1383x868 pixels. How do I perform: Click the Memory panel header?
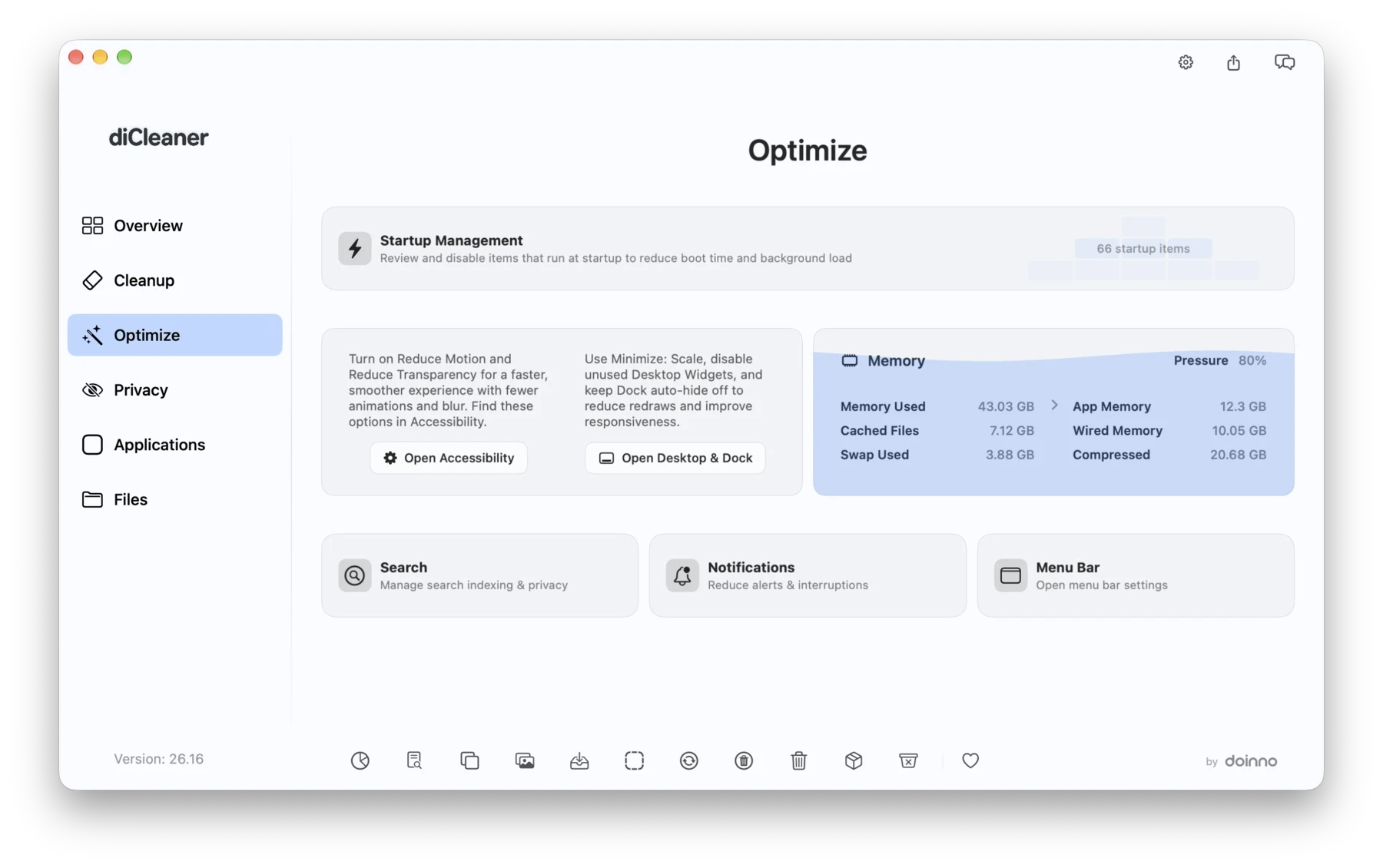(884, 360)
